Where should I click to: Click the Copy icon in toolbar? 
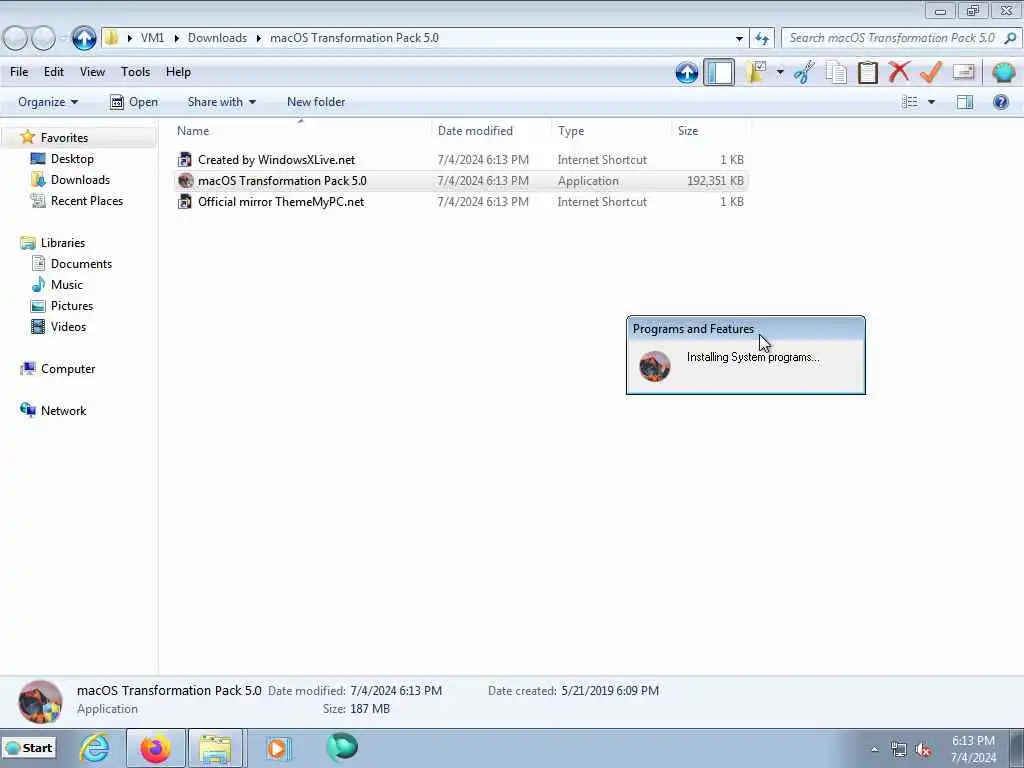[x=836, y=72]
